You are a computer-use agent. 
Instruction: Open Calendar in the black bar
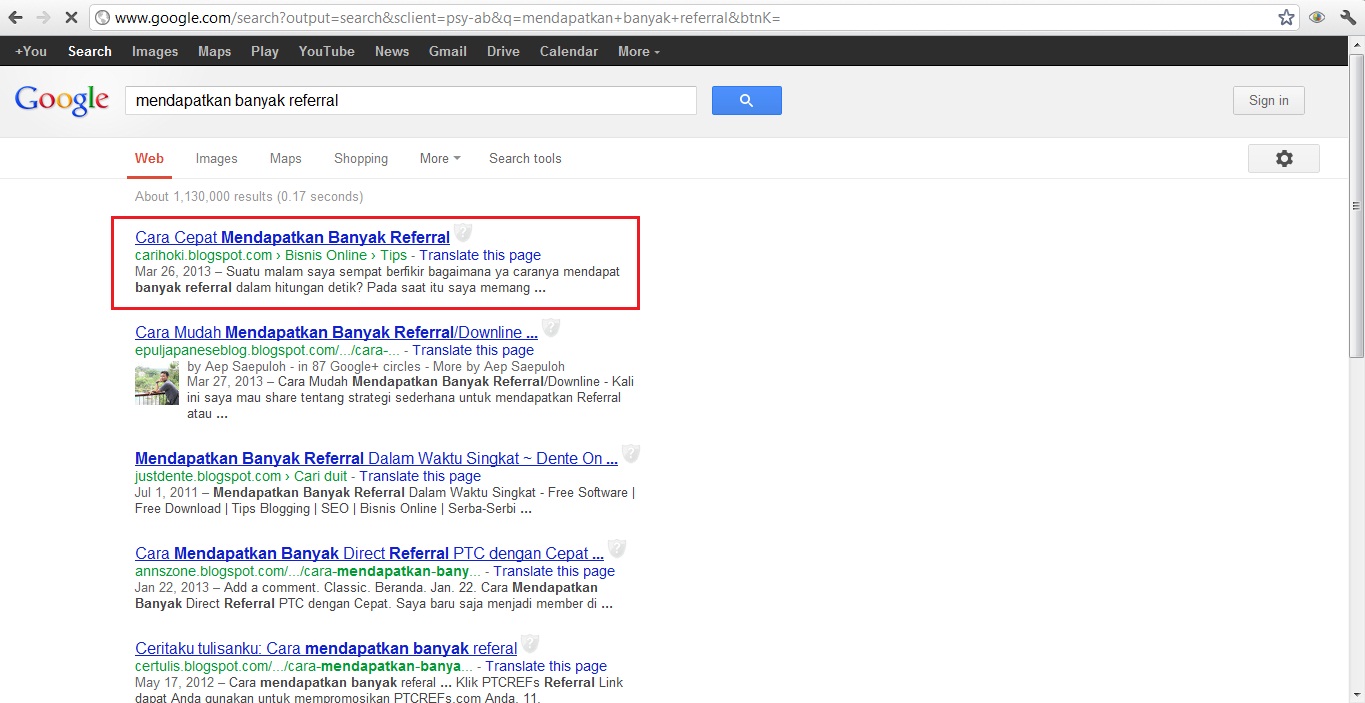[569, 51]
